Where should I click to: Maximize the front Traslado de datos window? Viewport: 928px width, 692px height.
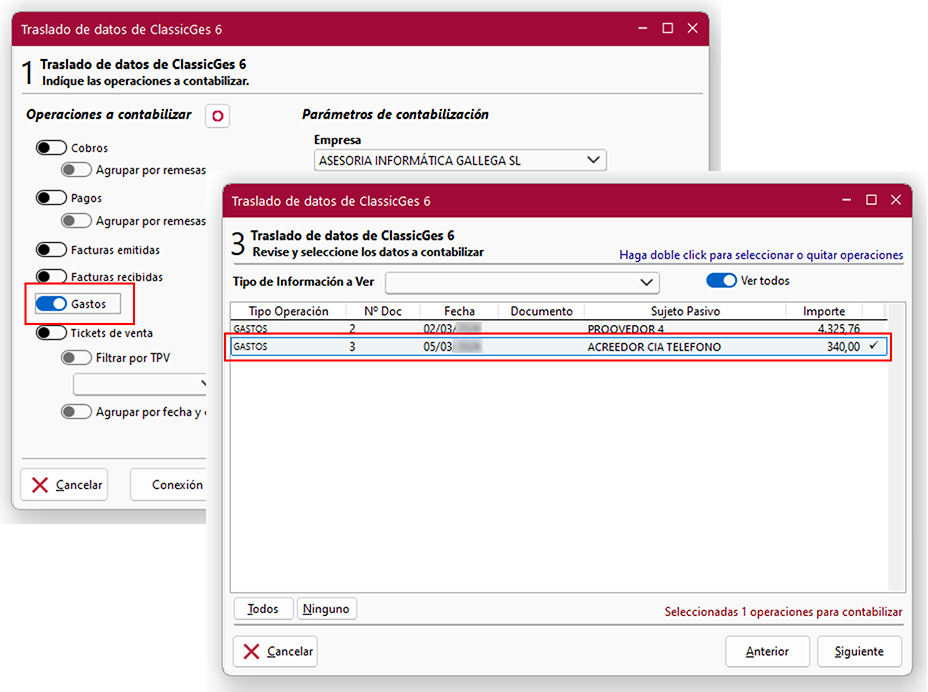pyautogui.click(x=871, y=200)
